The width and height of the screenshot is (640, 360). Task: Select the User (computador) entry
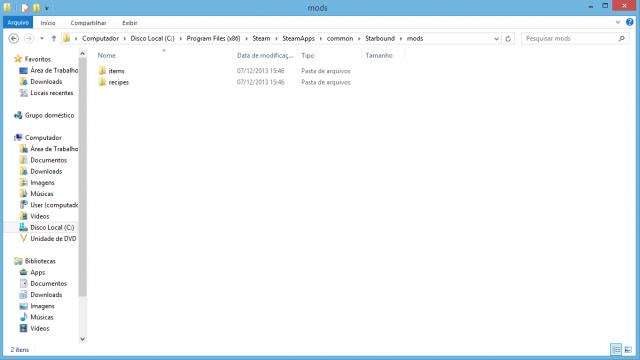[54, 205]
